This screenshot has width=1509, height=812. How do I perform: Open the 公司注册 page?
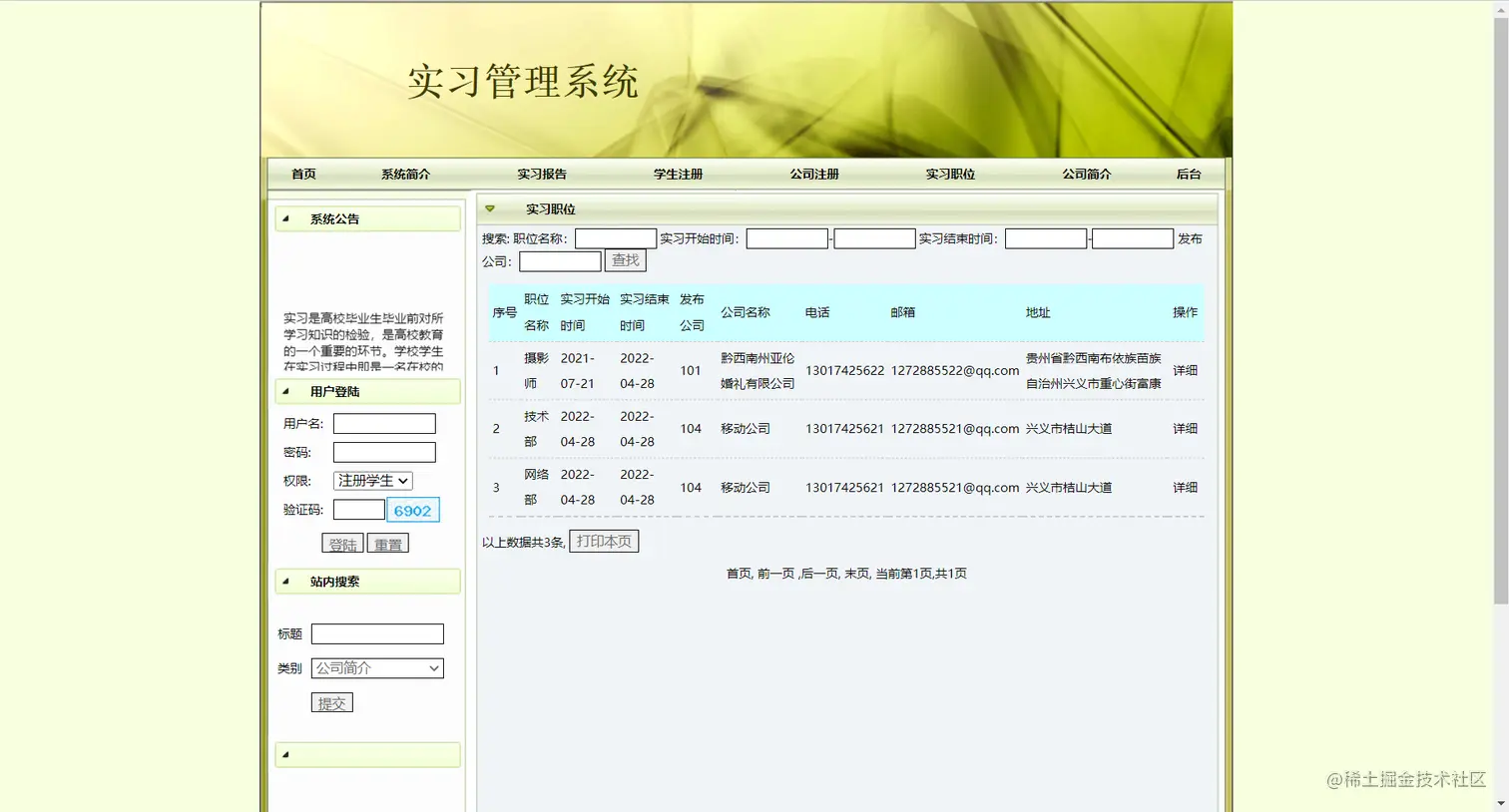point(814,174)
